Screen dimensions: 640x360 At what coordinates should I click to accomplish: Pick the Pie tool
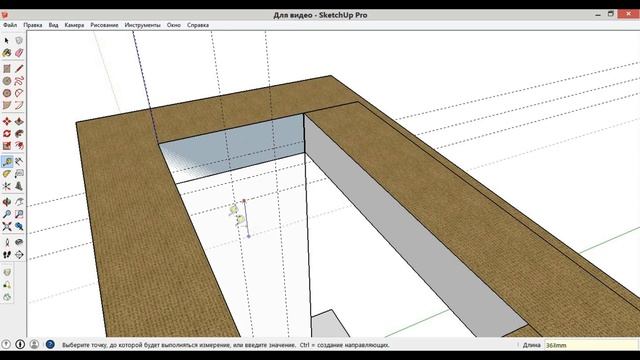pos(7,105)
